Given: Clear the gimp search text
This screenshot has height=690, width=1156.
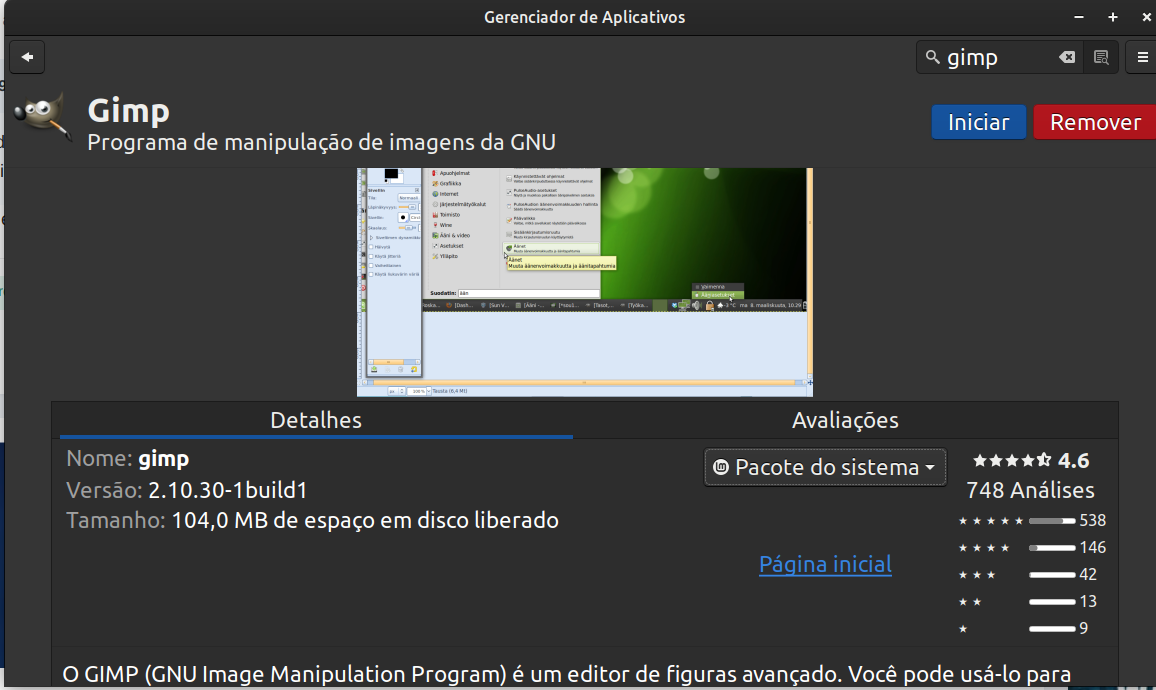Looking at the screenshot, I should point(1067,57).
